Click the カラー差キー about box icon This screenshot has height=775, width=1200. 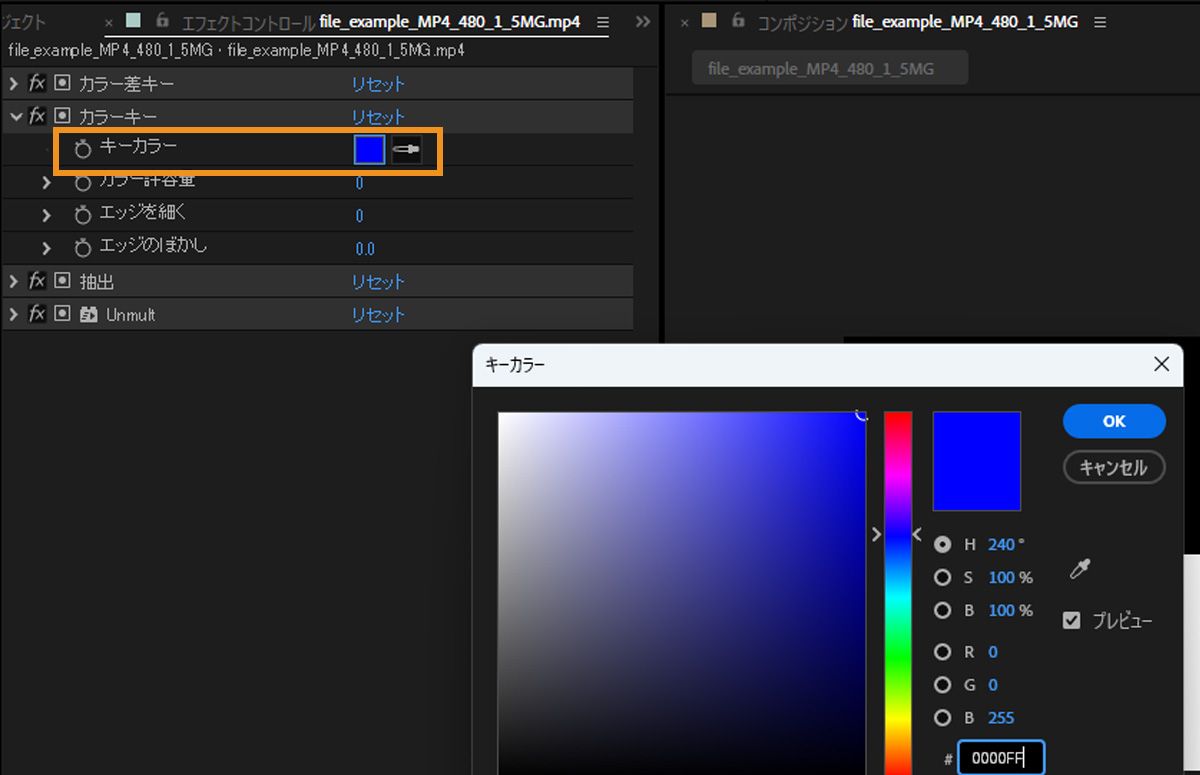point(63,84)
